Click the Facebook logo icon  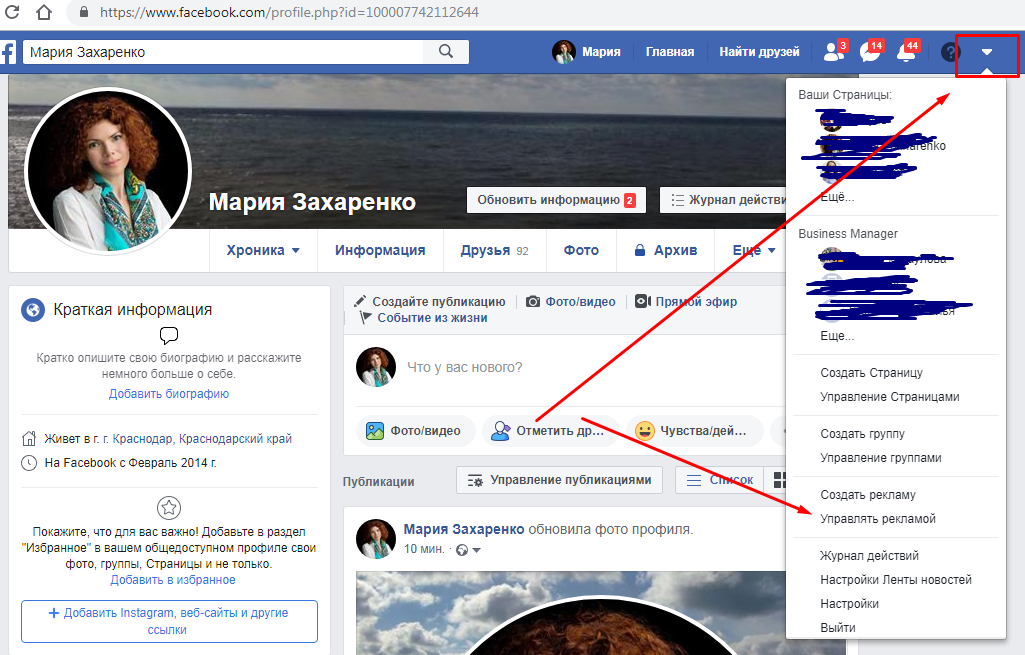tap(8, 52)
